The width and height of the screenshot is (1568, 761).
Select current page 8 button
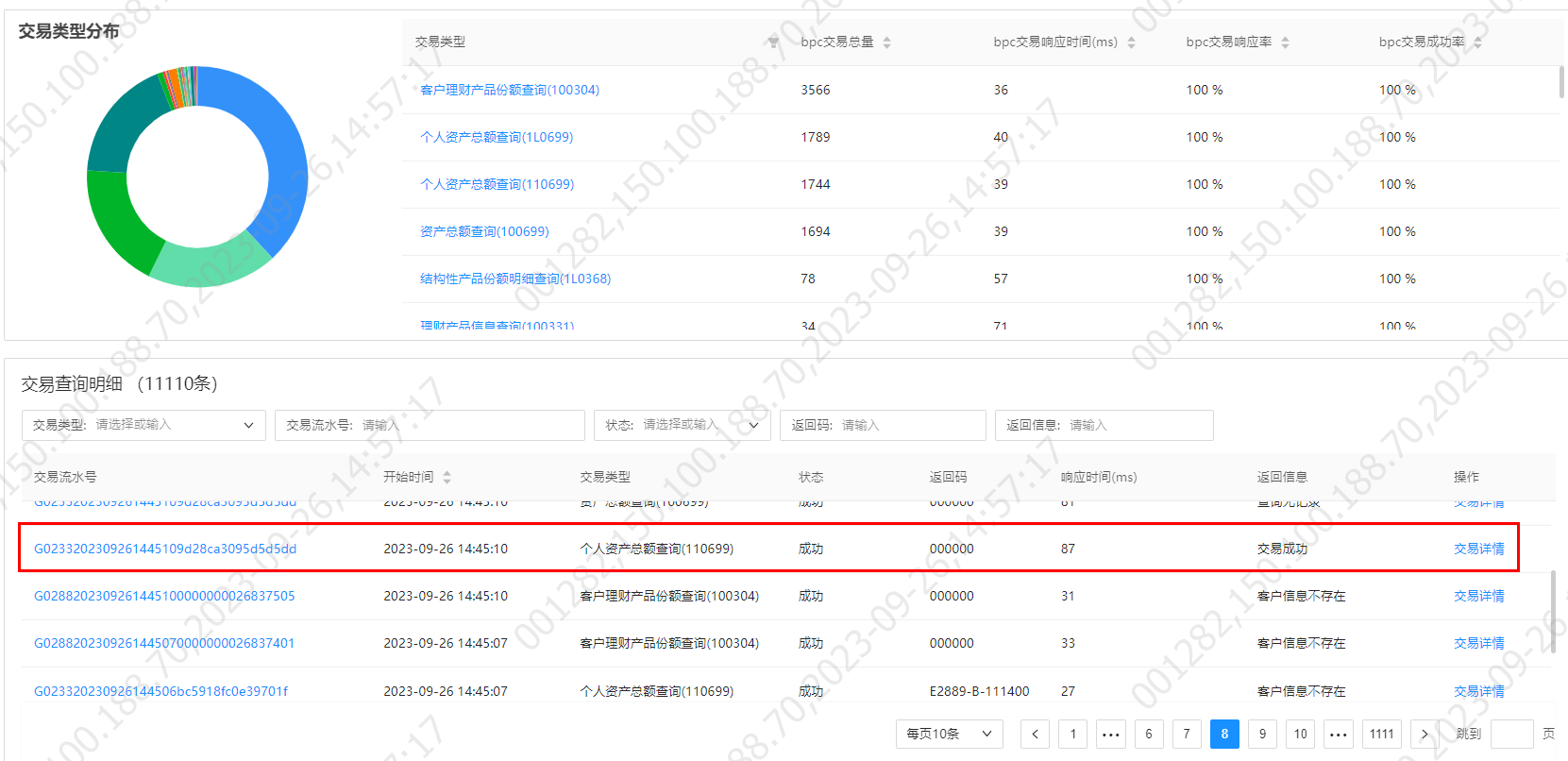(1224, 734)
